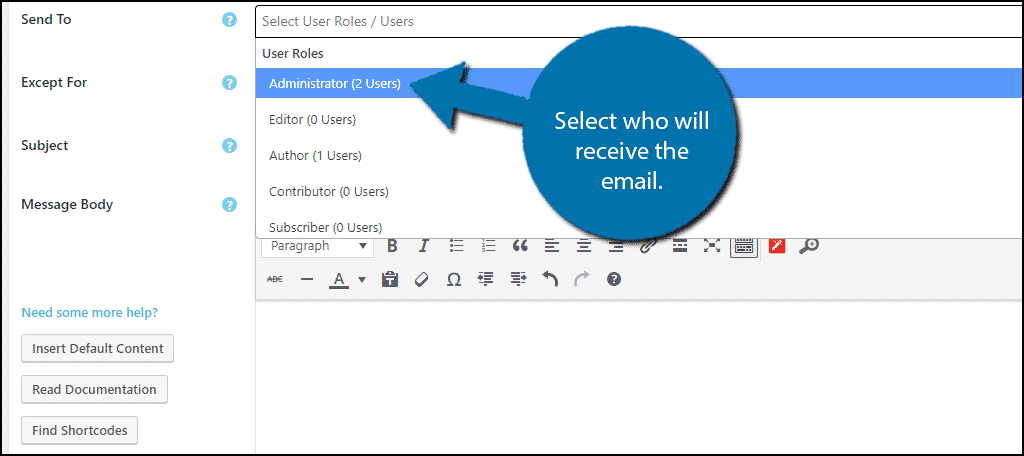
Task: Apply strikethrough formatting
Action: click(275, 279)
